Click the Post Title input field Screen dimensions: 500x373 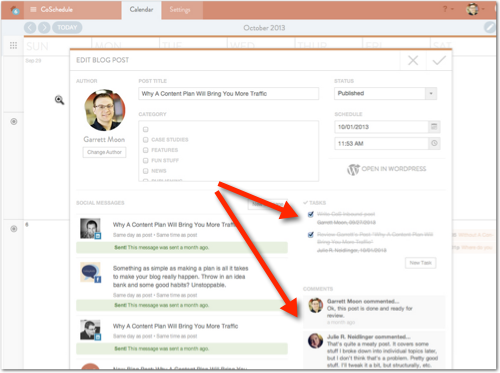tap(229, 94)
